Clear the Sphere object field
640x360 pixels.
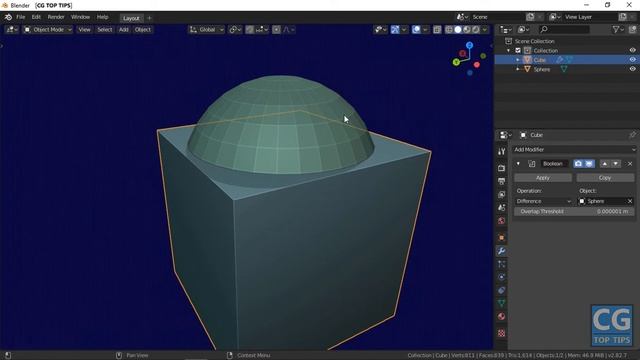click(630, 201)
